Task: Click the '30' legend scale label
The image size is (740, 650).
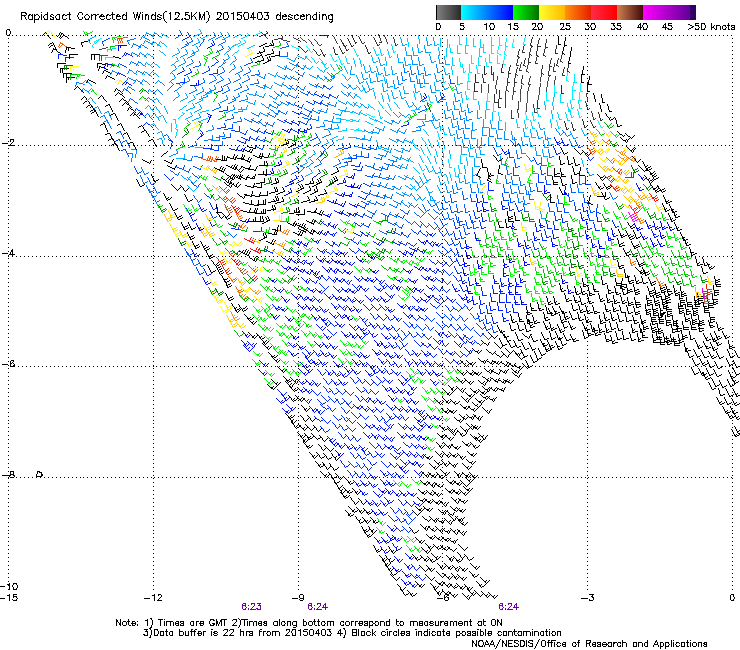Action: [590, 27]
